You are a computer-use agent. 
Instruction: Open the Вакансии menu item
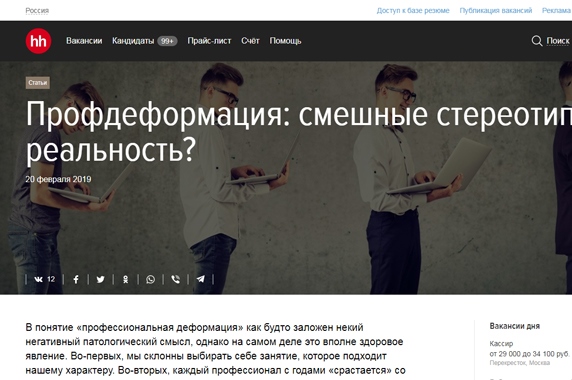coord(84,41)
